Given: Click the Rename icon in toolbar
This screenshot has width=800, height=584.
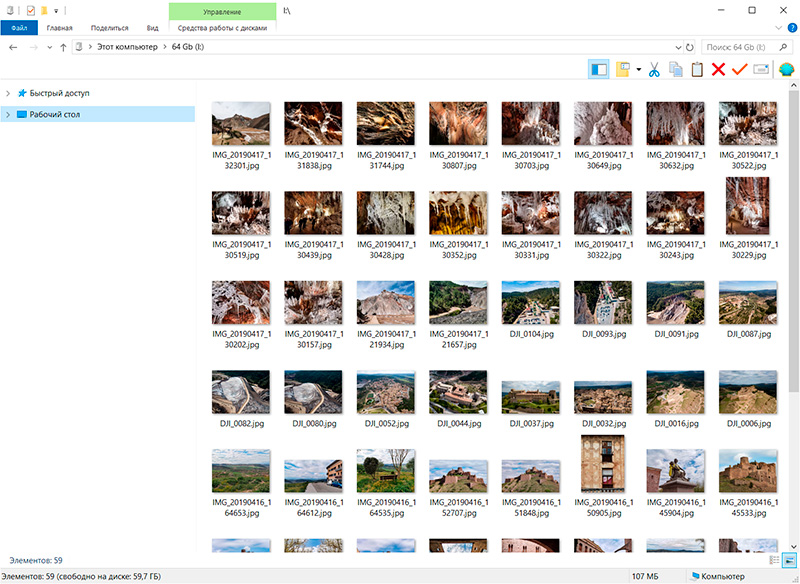Looking at the screenshot, I should [761, 70].
